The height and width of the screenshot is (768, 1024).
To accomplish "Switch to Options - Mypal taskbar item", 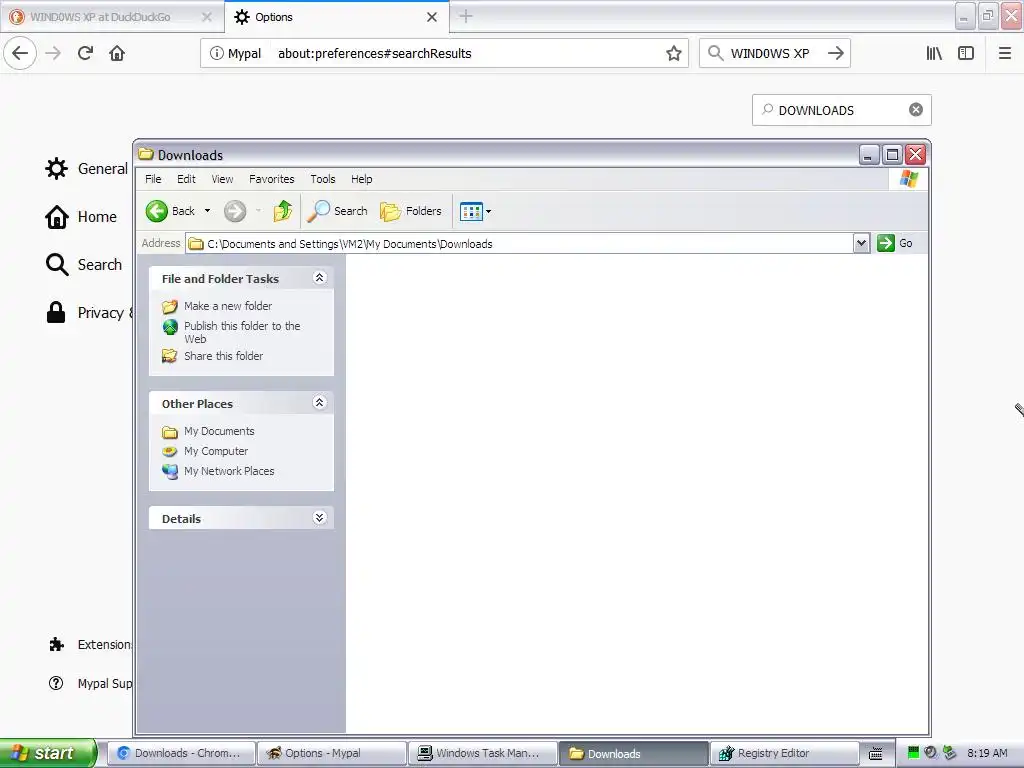I will click(x=331, y=753).
